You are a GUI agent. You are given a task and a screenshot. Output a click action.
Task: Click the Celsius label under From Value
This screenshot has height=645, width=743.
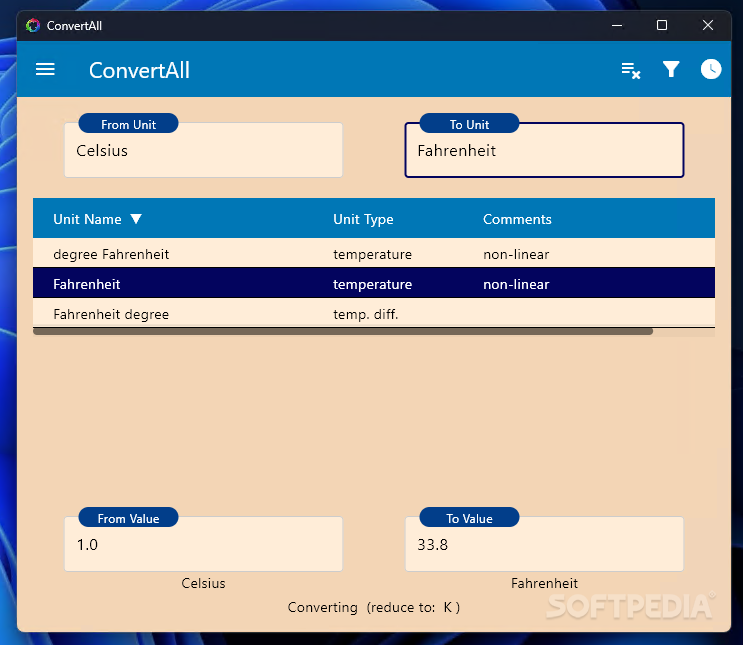pos(203,583)
